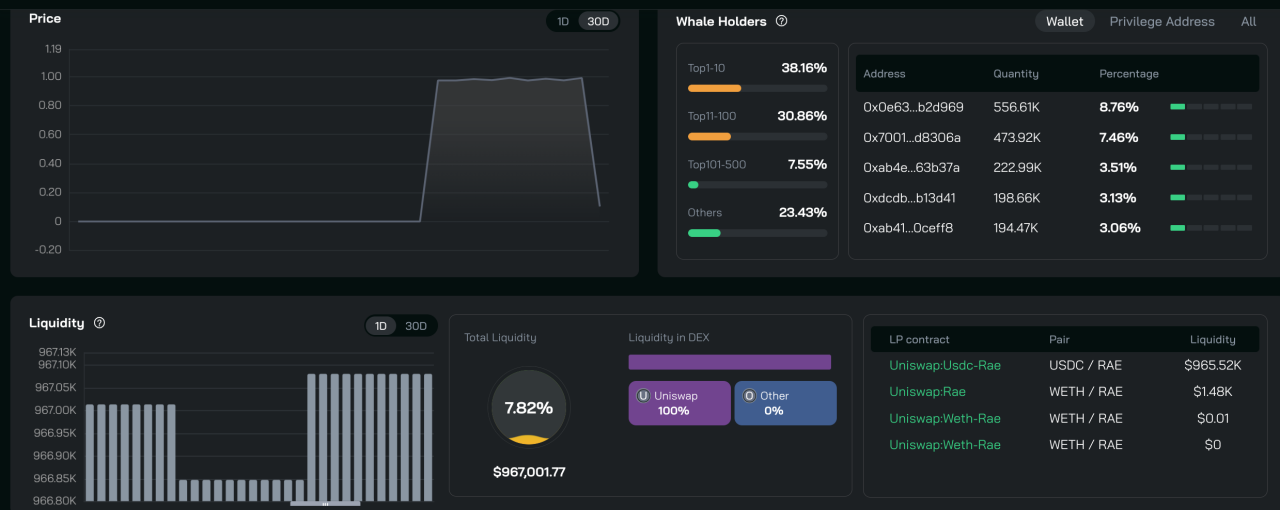Select the Wallet tab

point(1064,21)
